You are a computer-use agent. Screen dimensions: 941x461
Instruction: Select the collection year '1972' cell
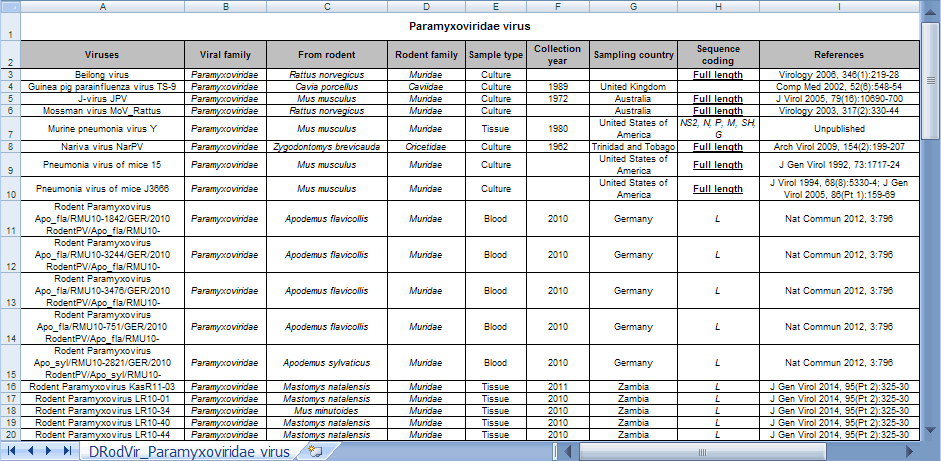tap(558, 99)
